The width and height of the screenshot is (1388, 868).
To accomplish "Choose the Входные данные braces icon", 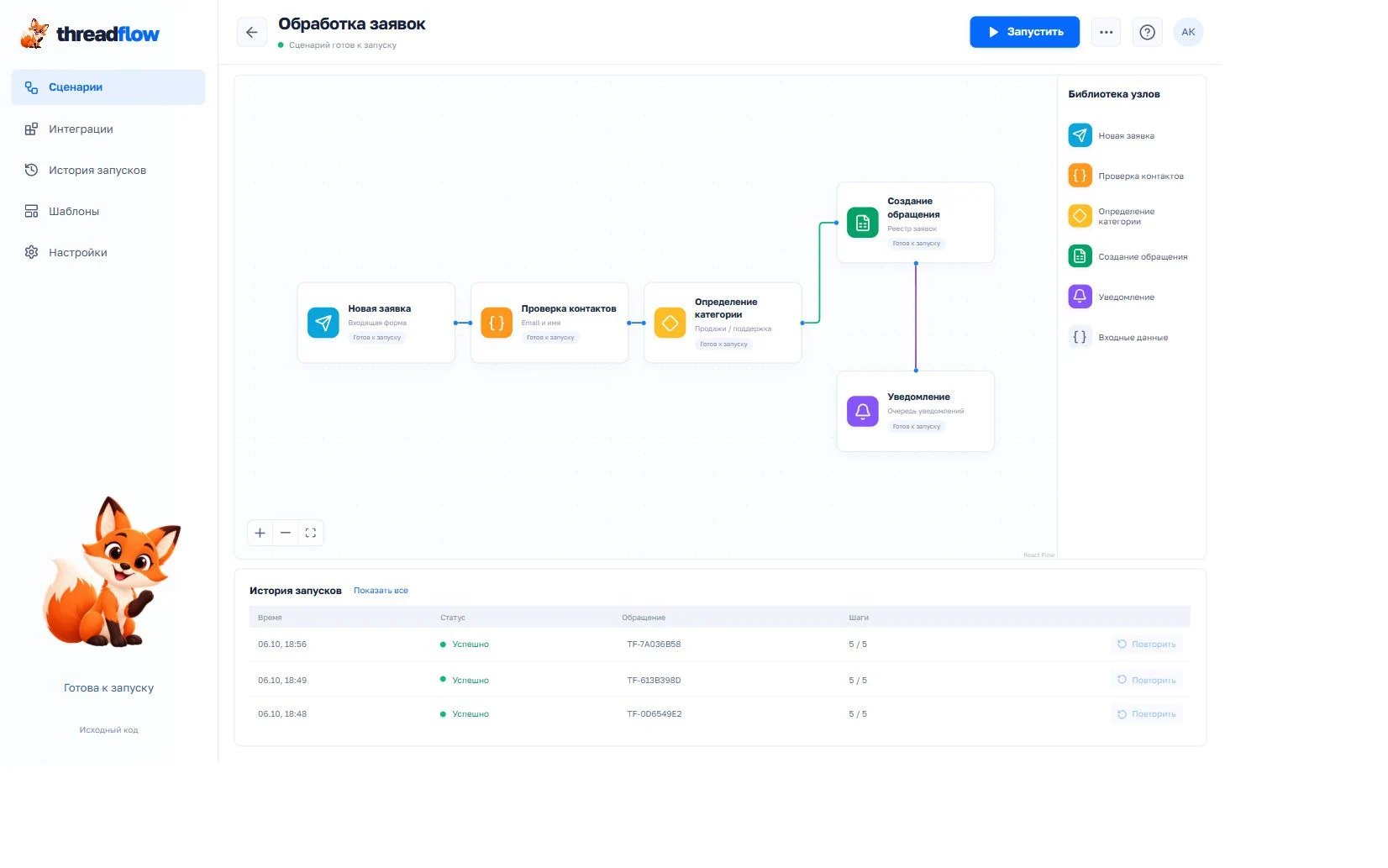I will [1080, 337].
